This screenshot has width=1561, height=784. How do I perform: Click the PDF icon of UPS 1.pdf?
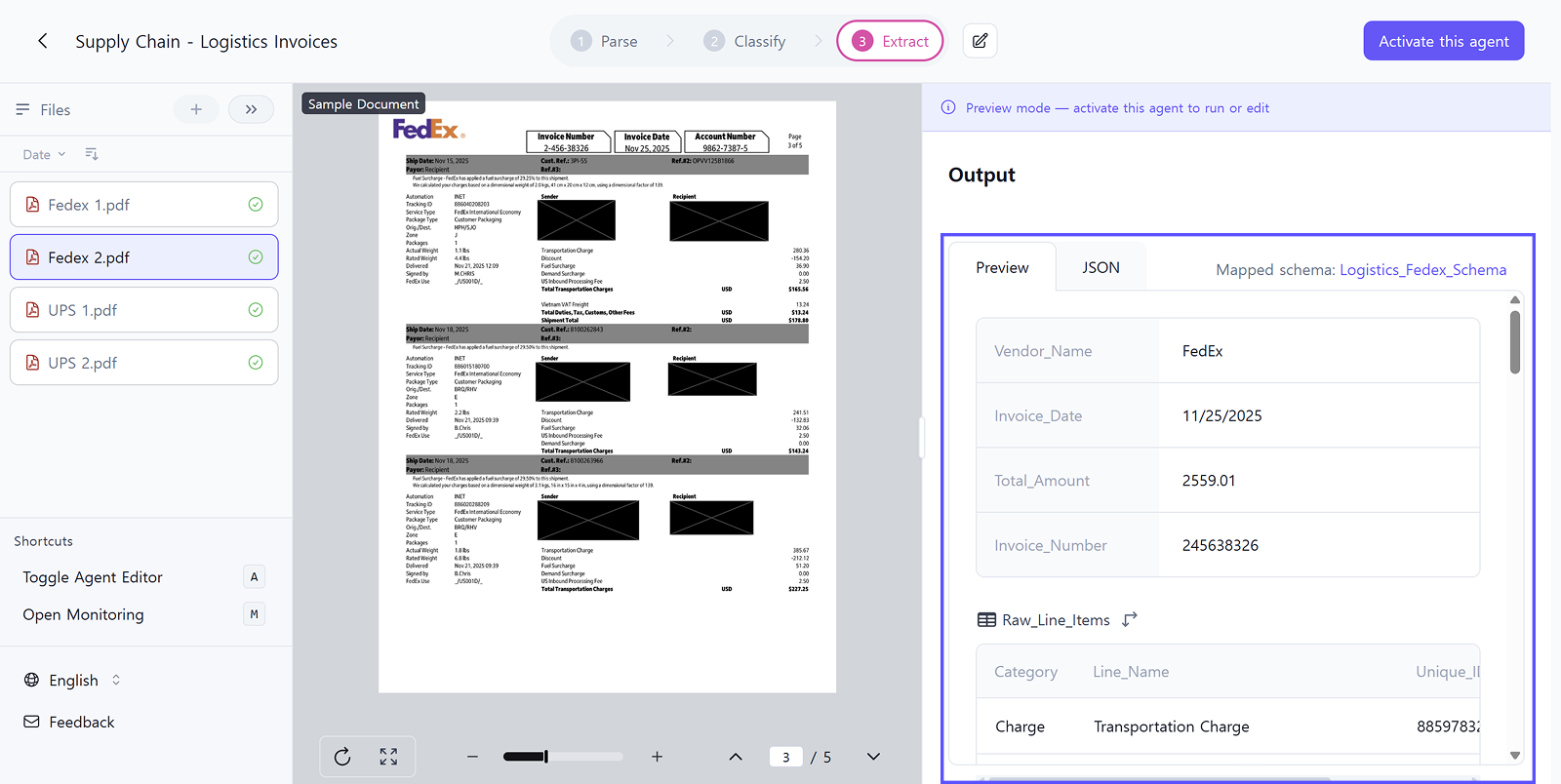tap(32, 310)
